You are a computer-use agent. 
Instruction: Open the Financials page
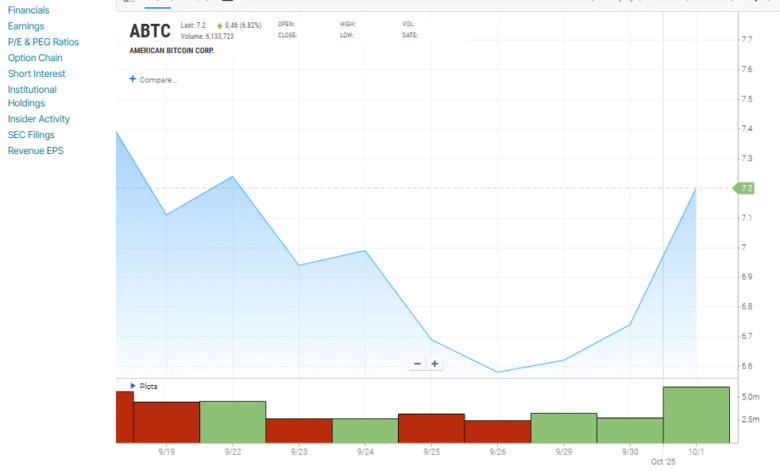[x=29, y=10]
